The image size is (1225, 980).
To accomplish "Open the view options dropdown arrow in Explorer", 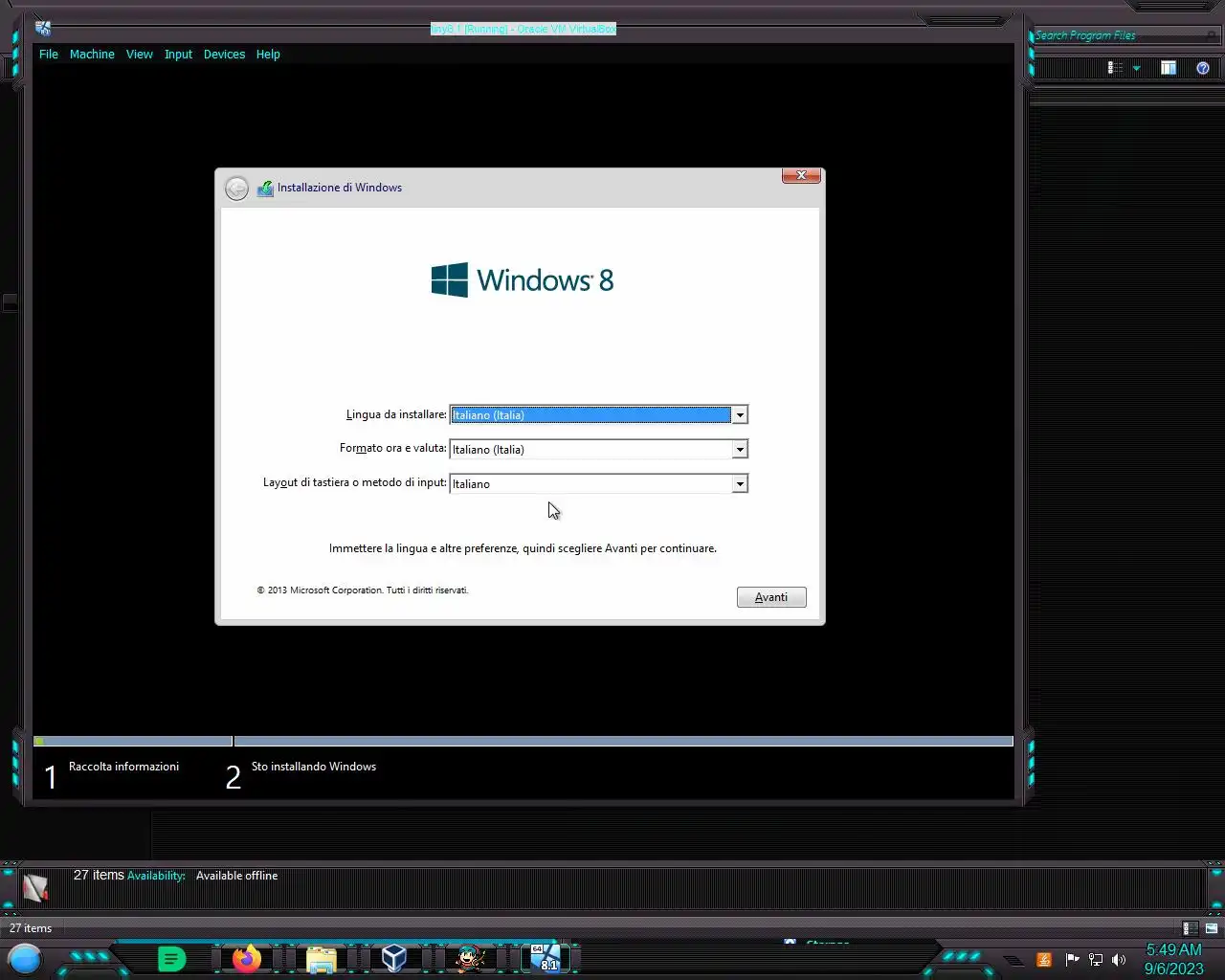I will click(1137, 68).
